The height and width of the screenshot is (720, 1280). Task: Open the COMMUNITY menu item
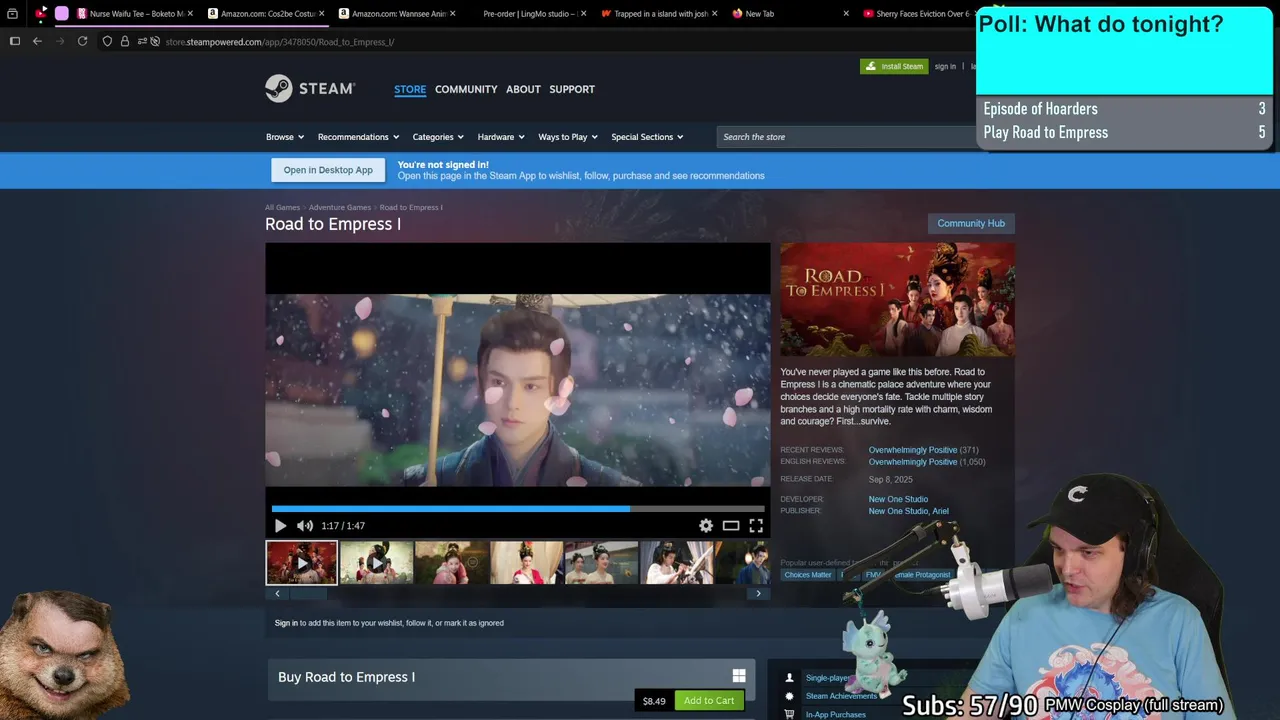click(x=466, y=89)
